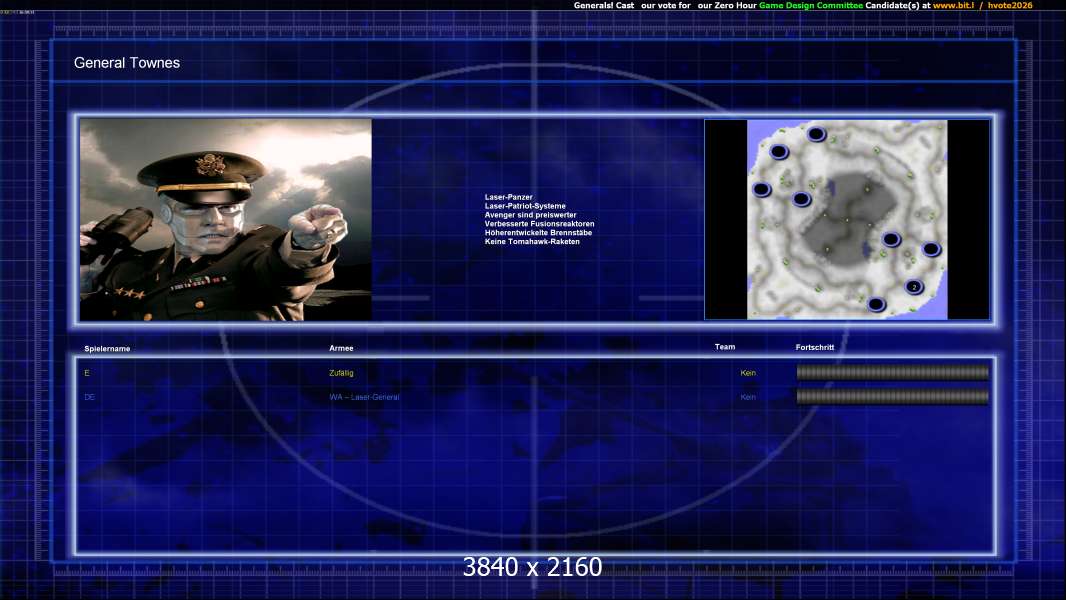Click the westernmost start position marker on the minimap
This screenshot has width=1066, height=600.
pos(761,190)
